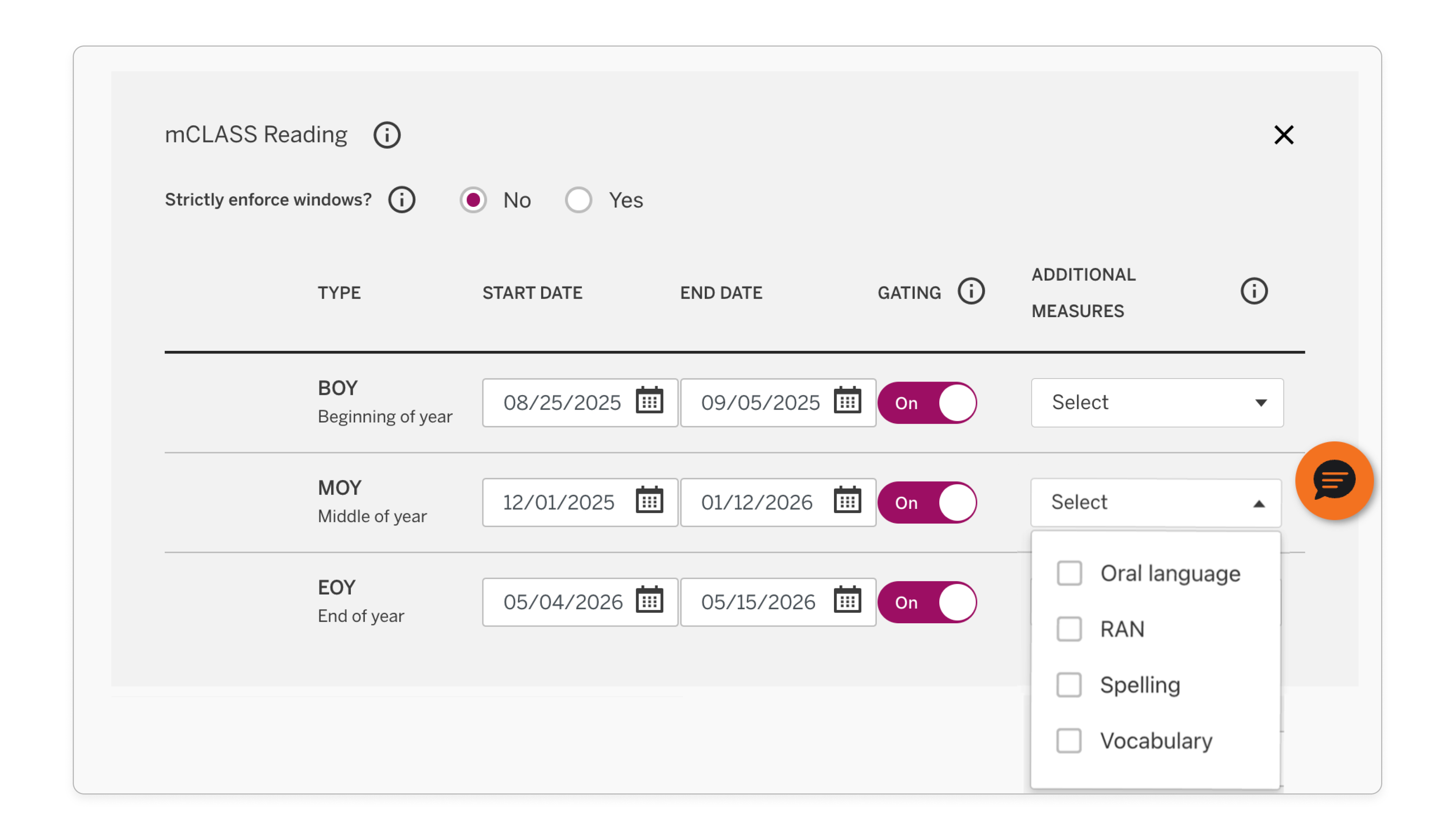Click info icon next to mCLASS Reading
The width and height of the screenshot is (1455, 840).
point(386,135)
